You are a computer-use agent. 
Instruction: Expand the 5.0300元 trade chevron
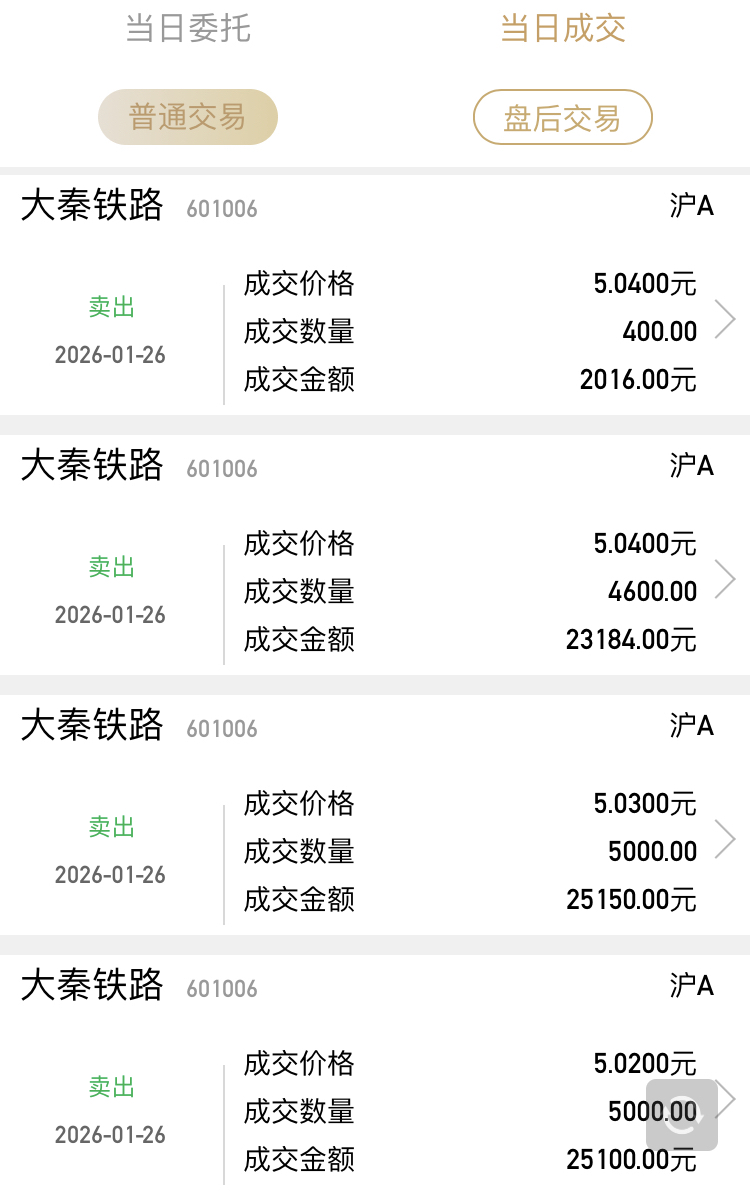[x=726, y=839]
